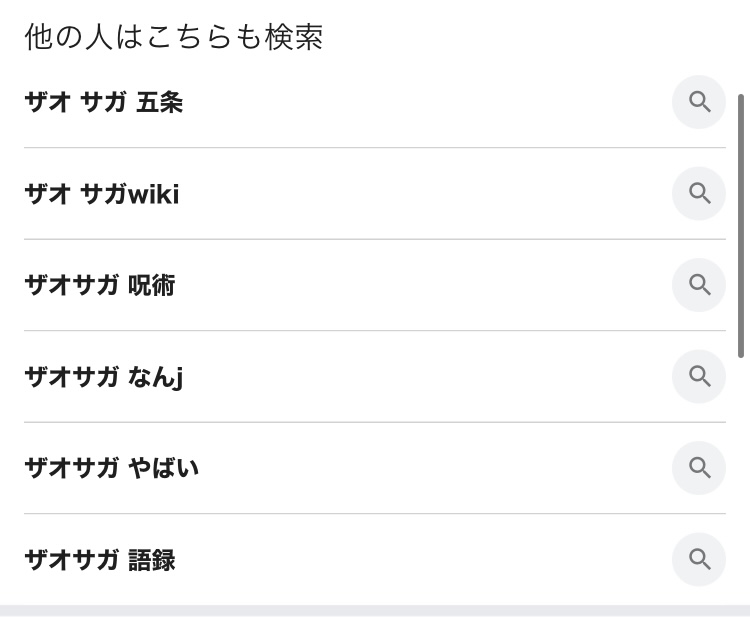The height and width of the screenshot is (618, 750).
Task: Tap the ザオサガ 語録 suggestion text
Action: click(99, 560)
